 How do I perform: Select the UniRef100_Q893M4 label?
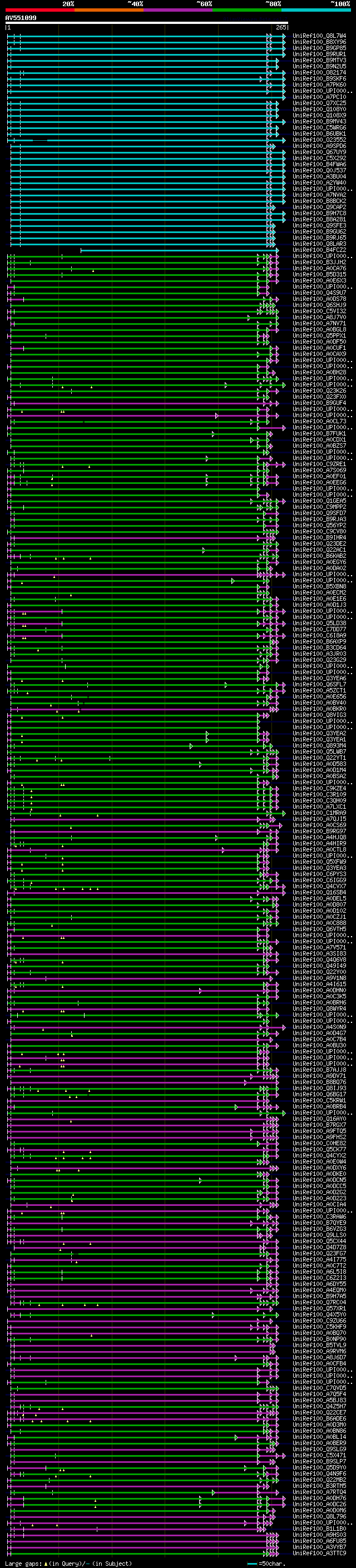(x=319, y=746)
